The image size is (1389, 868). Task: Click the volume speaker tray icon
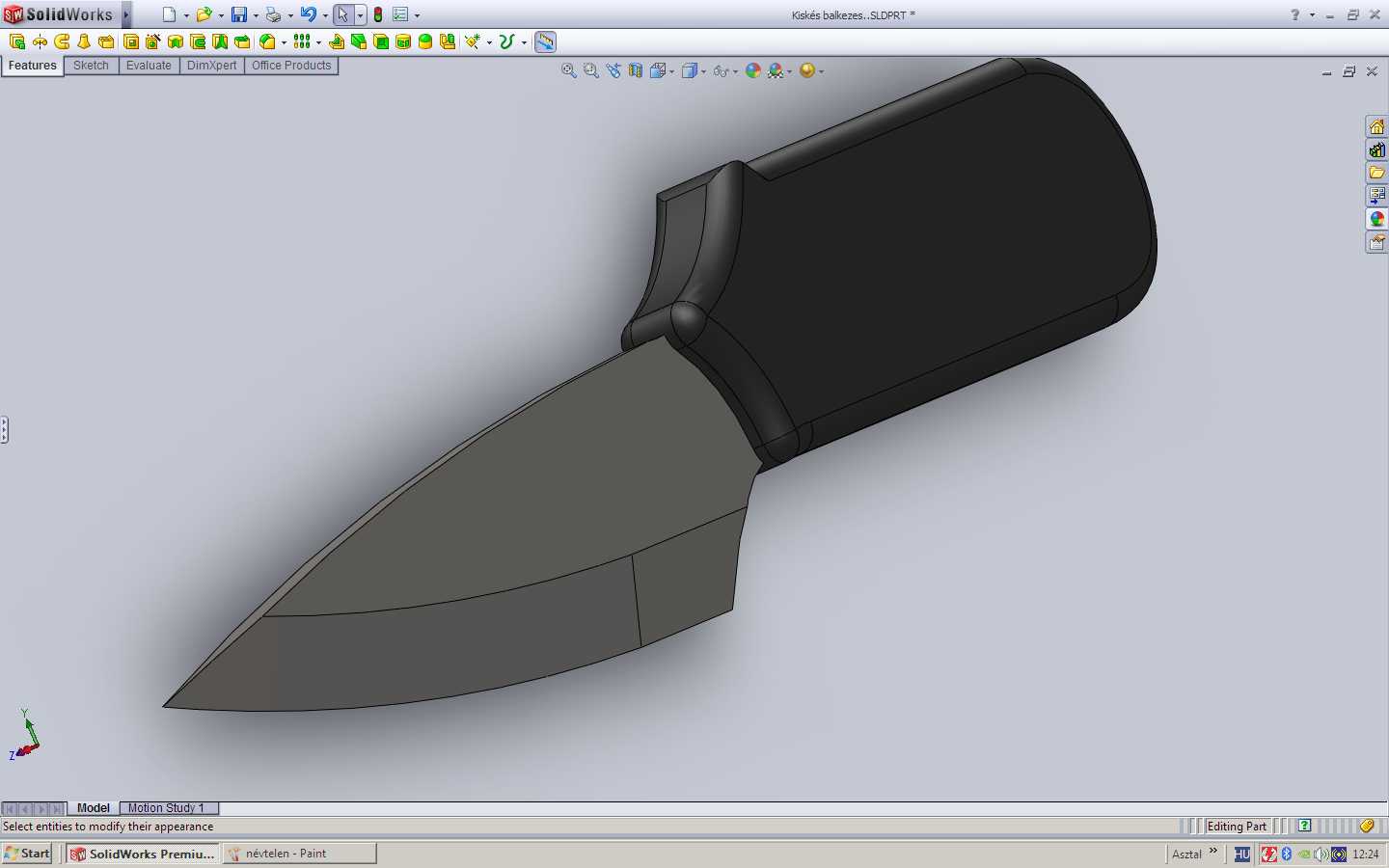tap(1321, 854)
